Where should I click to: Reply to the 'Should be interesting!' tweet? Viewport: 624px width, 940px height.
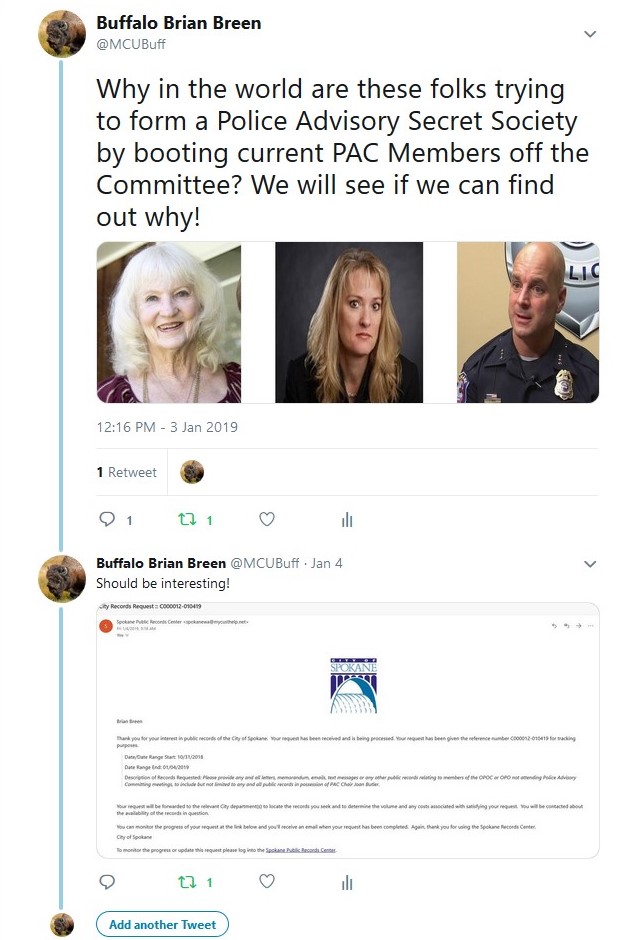point(107,881)
